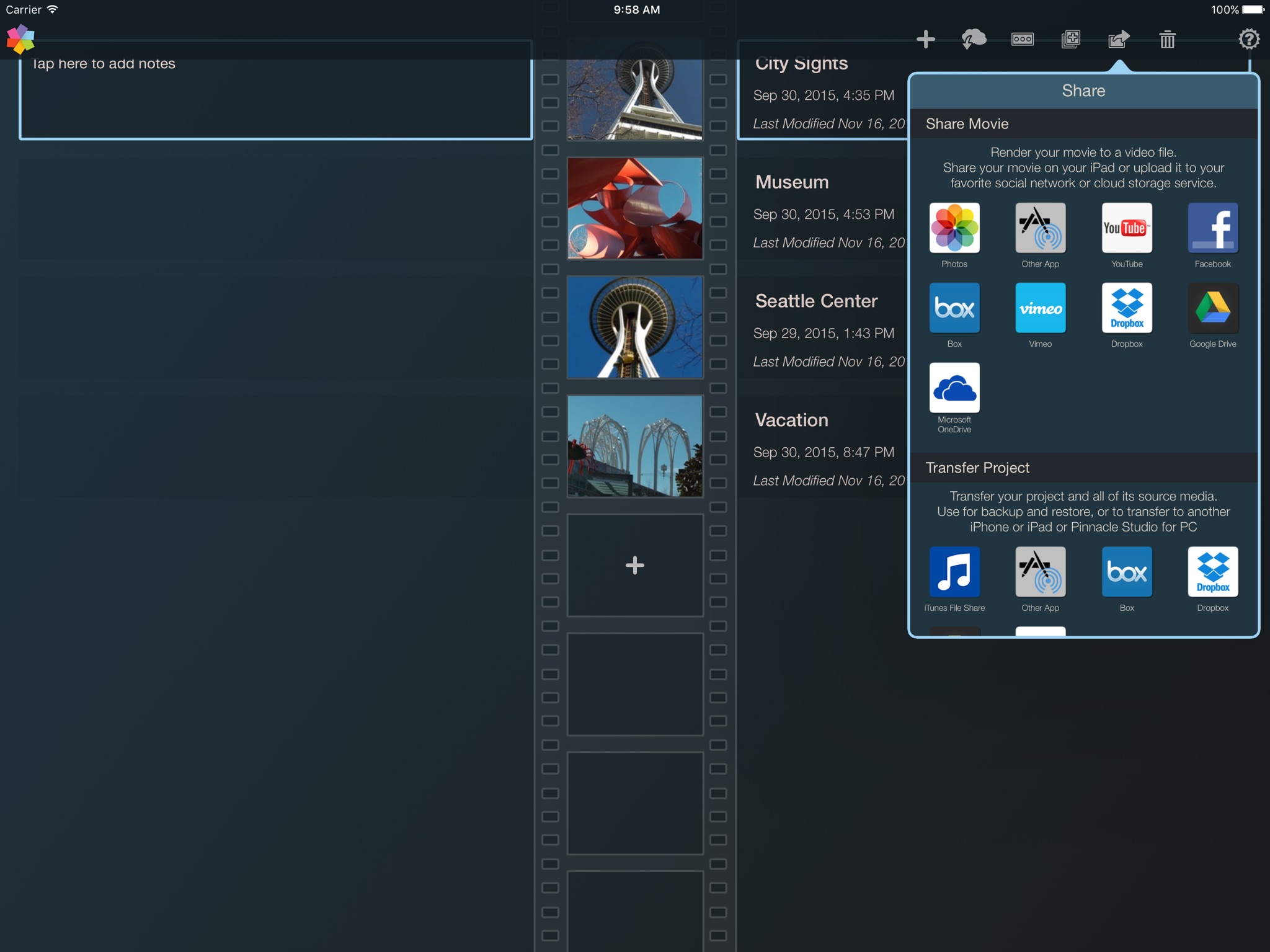Tap the empty film frame plus to add project
The height and width of the screenshot is (952, 1270).
tap(635, 565)
